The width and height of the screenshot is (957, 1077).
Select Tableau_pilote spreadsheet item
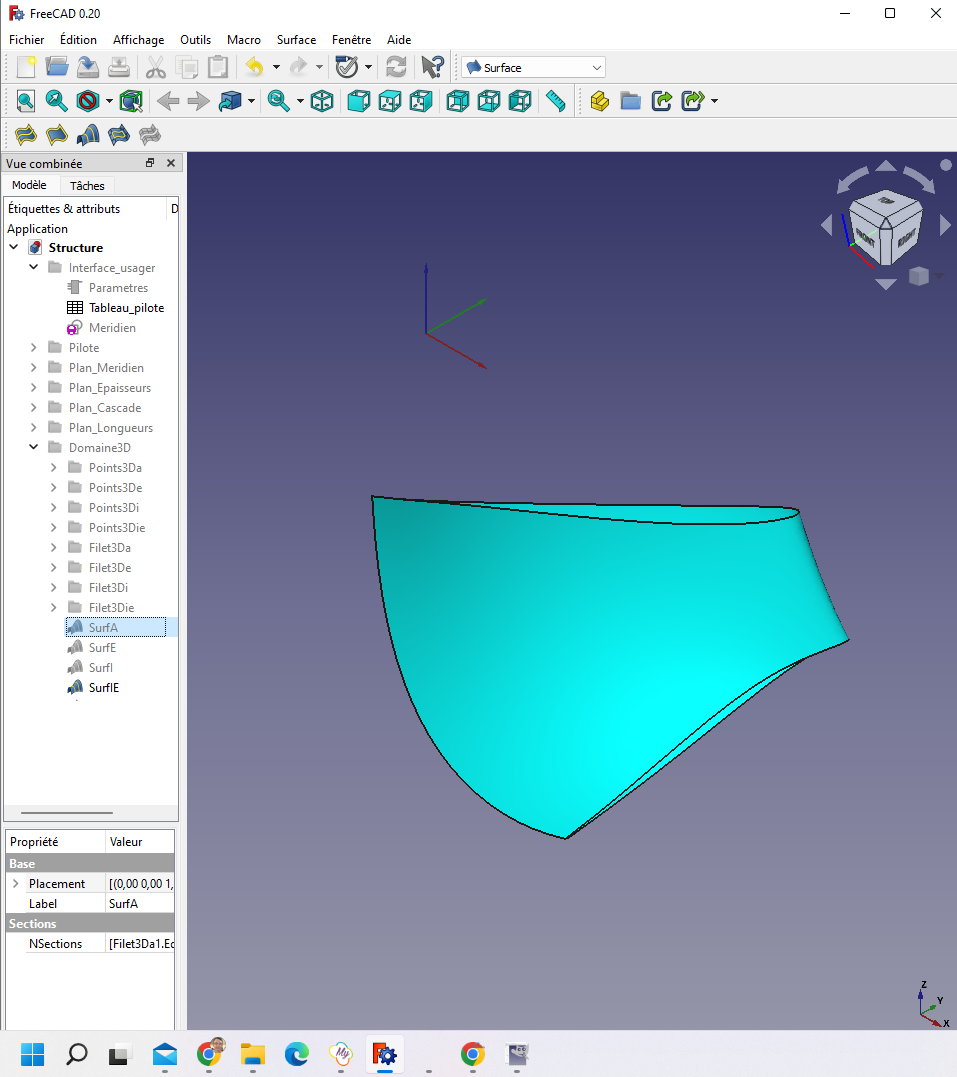[x=126, y=308]
